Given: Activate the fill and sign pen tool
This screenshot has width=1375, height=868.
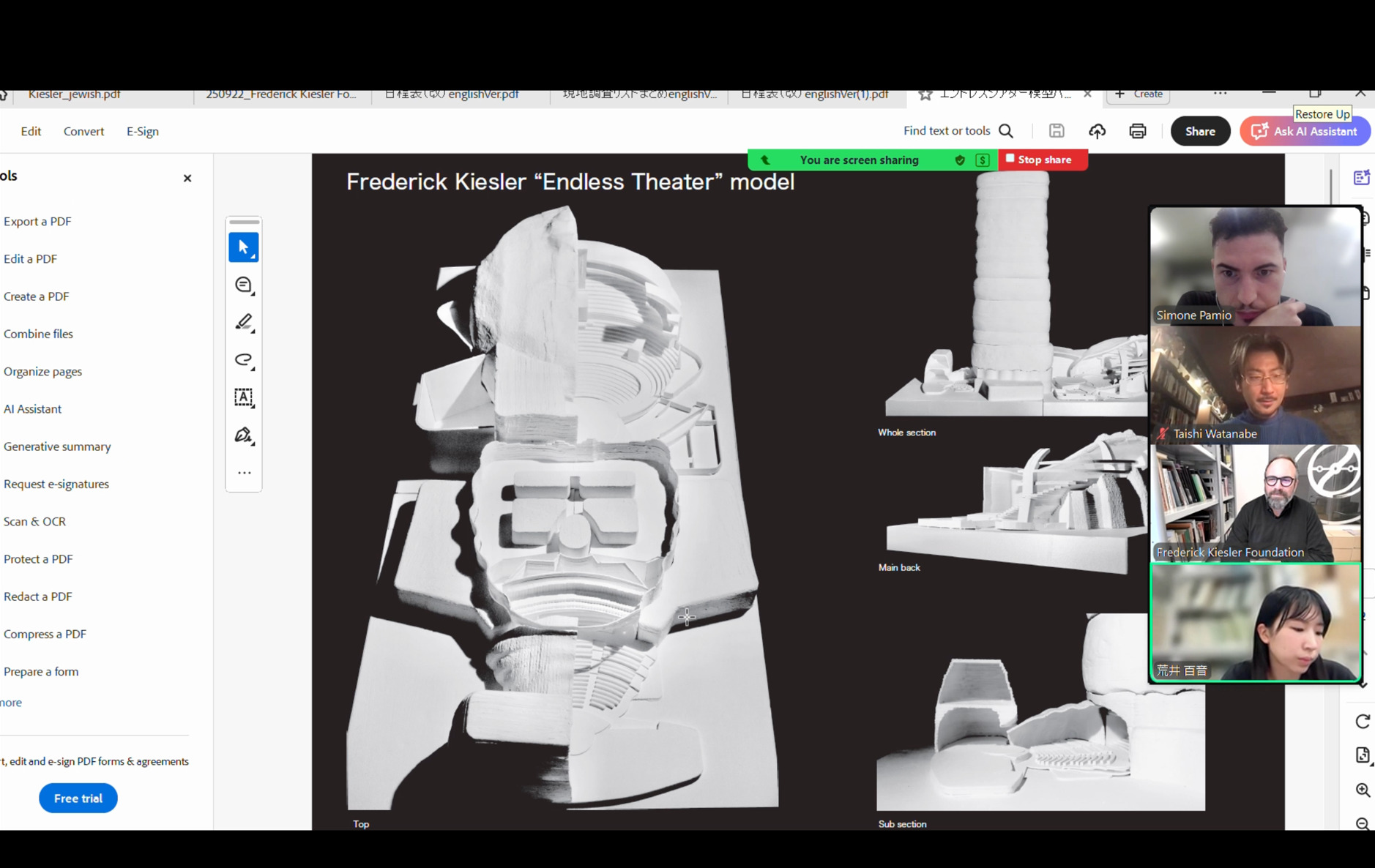Looking at the screenshot, I should click(243, 435).
